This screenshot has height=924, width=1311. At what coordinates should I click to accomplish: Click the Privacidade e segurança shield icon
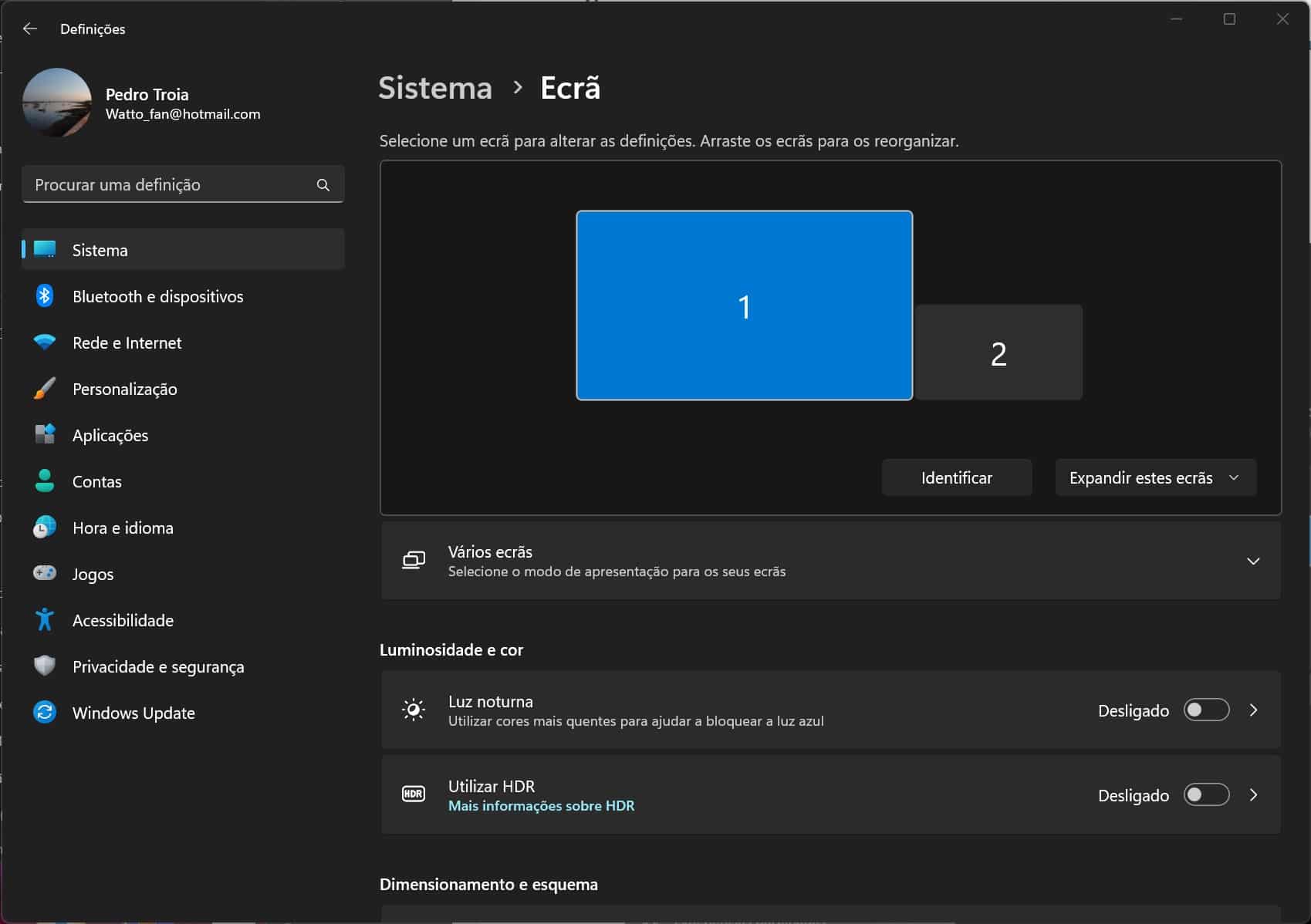coord(45,666)
